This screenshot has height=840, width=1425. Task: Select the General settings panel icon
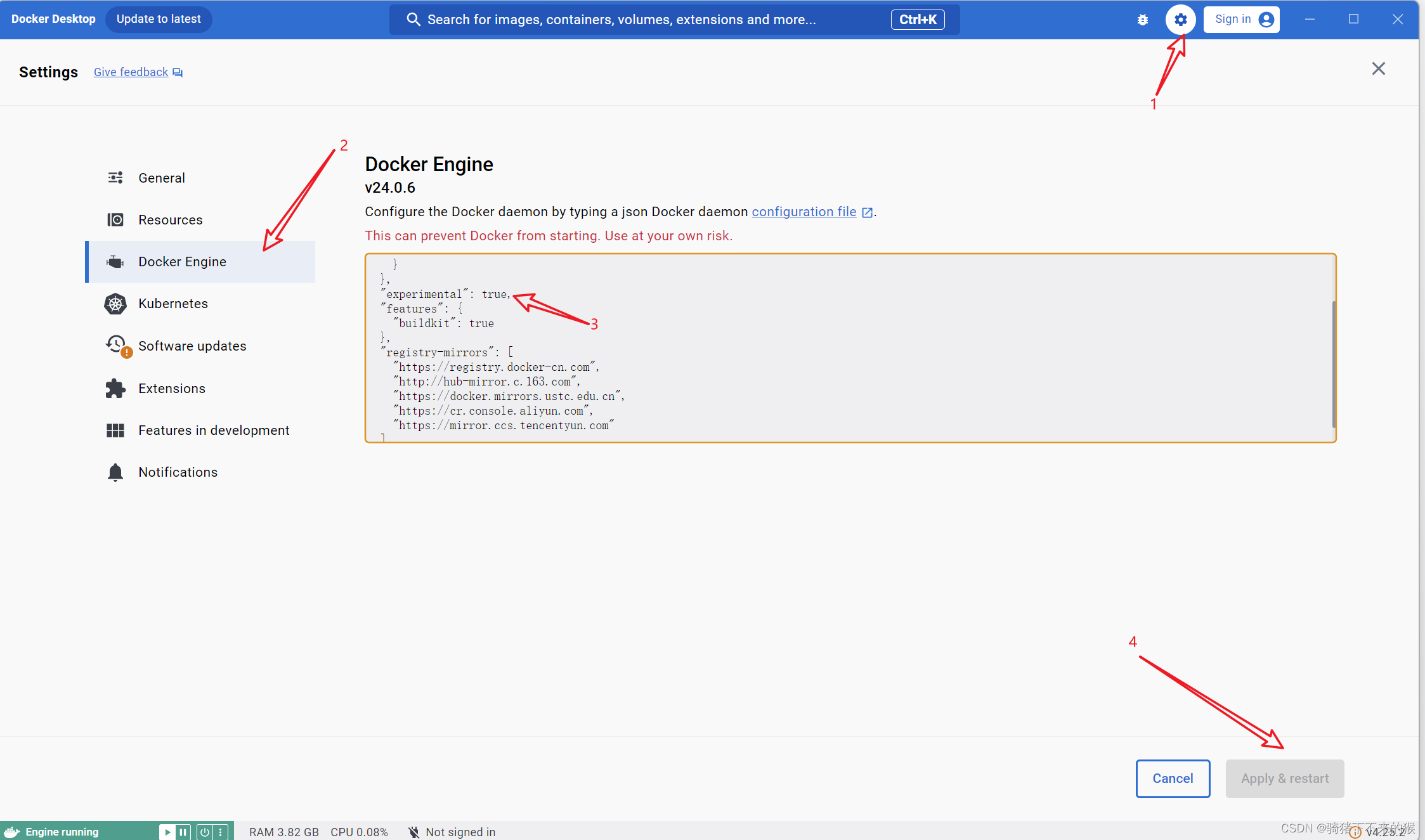click(115, 177)
